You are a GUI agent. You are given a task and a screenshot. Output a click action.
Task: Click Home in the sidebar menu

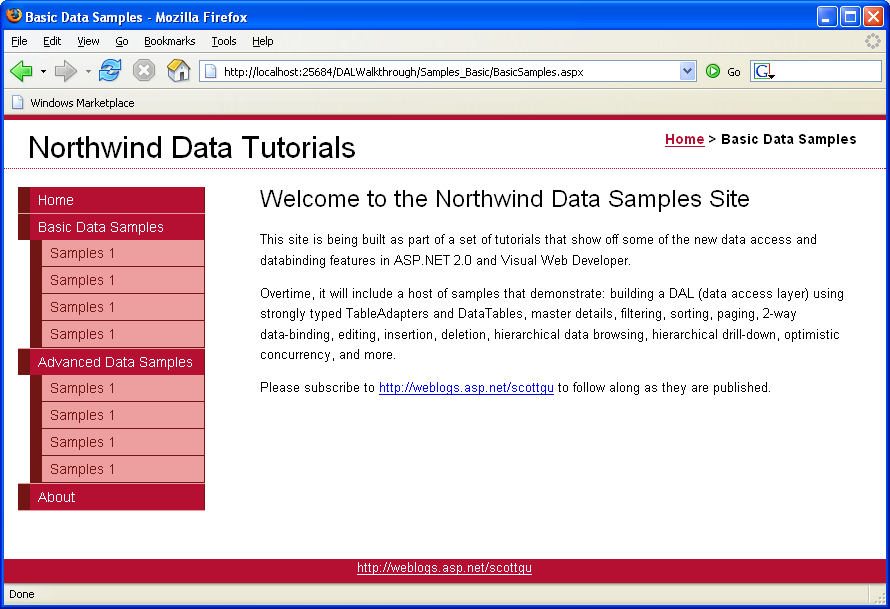(111, 200)
